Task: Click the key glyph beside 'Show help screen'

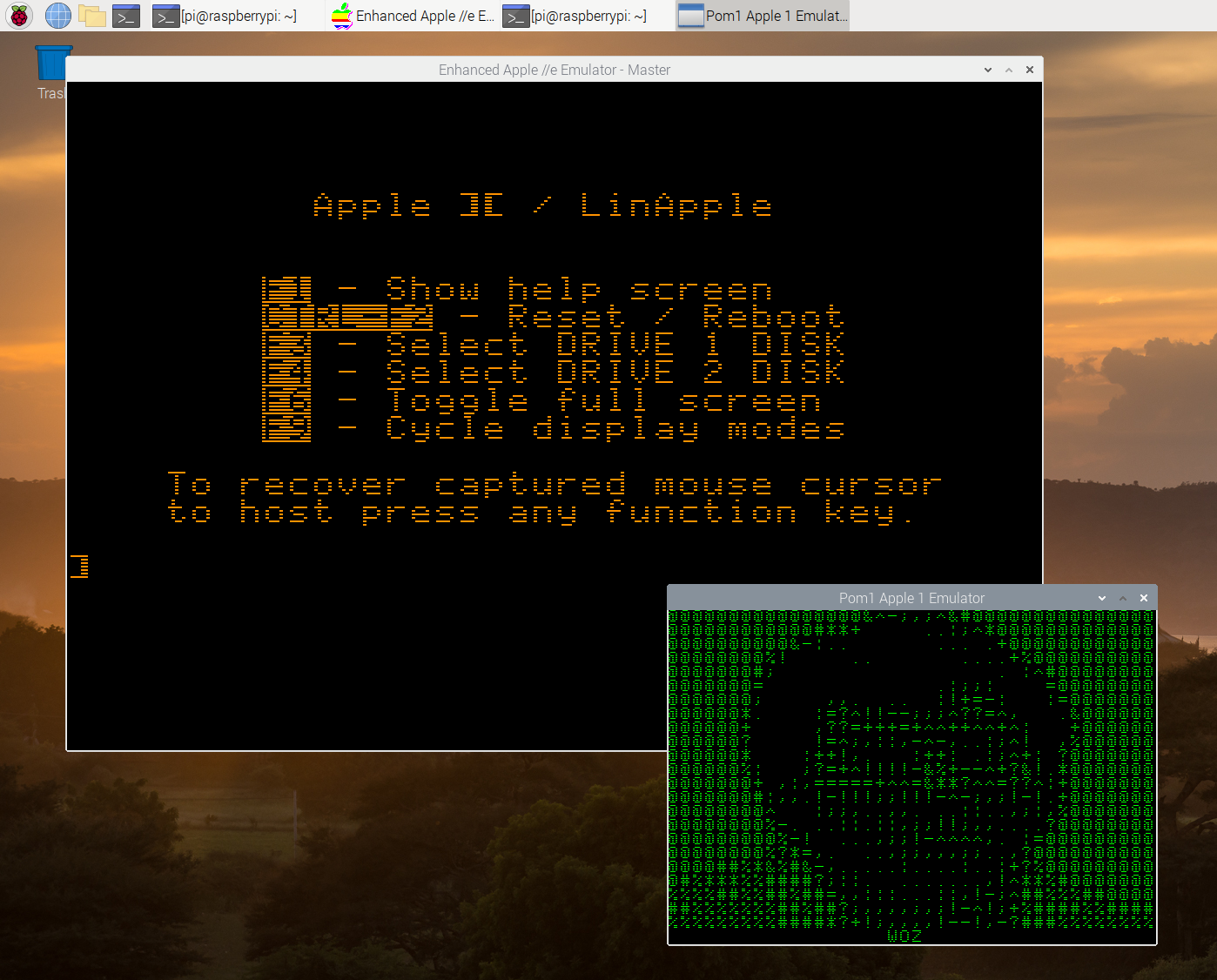Action: 286,289
